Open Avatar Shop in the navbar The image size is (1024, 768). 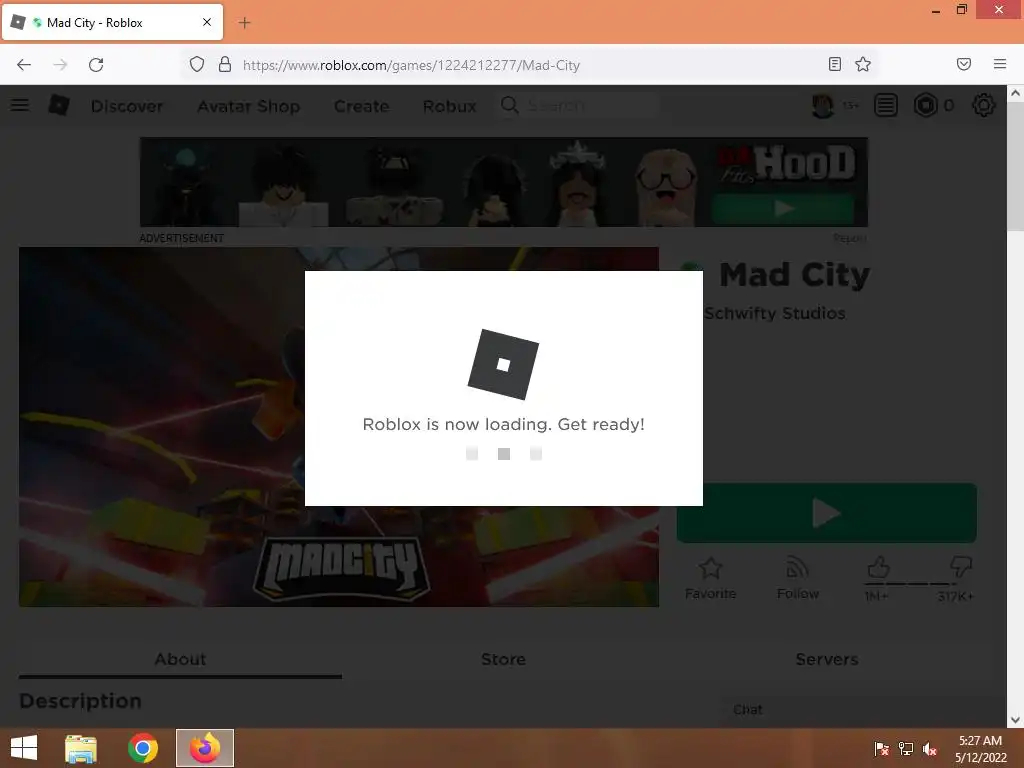(x=249, y=106)
